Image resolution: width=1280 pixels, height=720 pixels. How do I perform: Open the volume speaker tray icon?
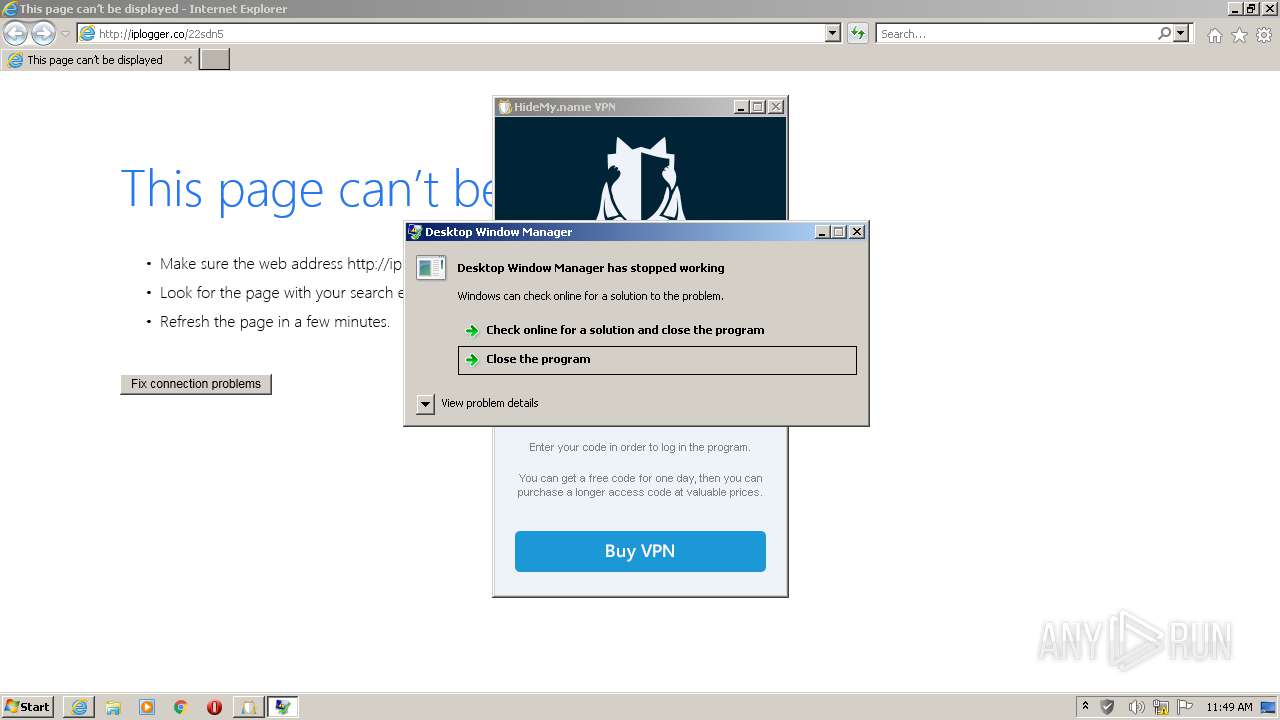point(1136,707)
